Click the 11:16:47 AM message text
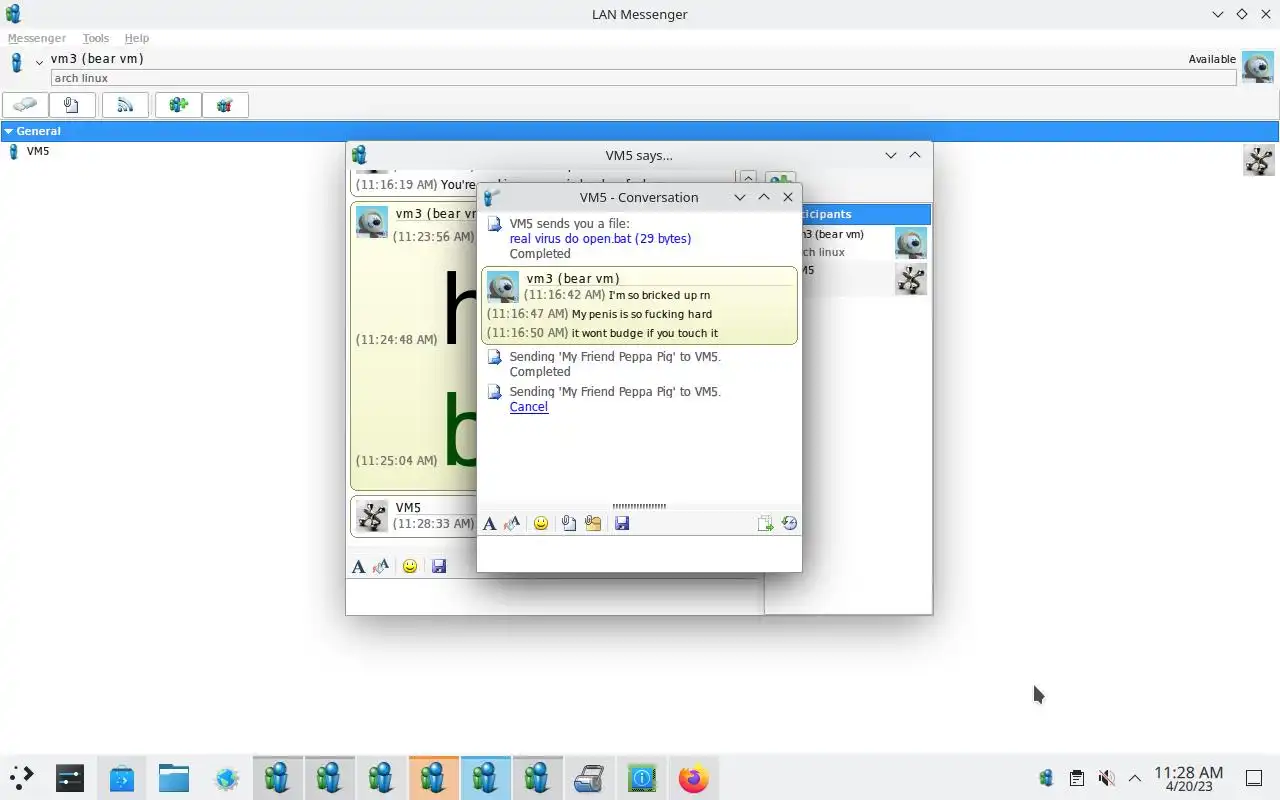This screenshot has width=1280, height=800. [642, 314]
